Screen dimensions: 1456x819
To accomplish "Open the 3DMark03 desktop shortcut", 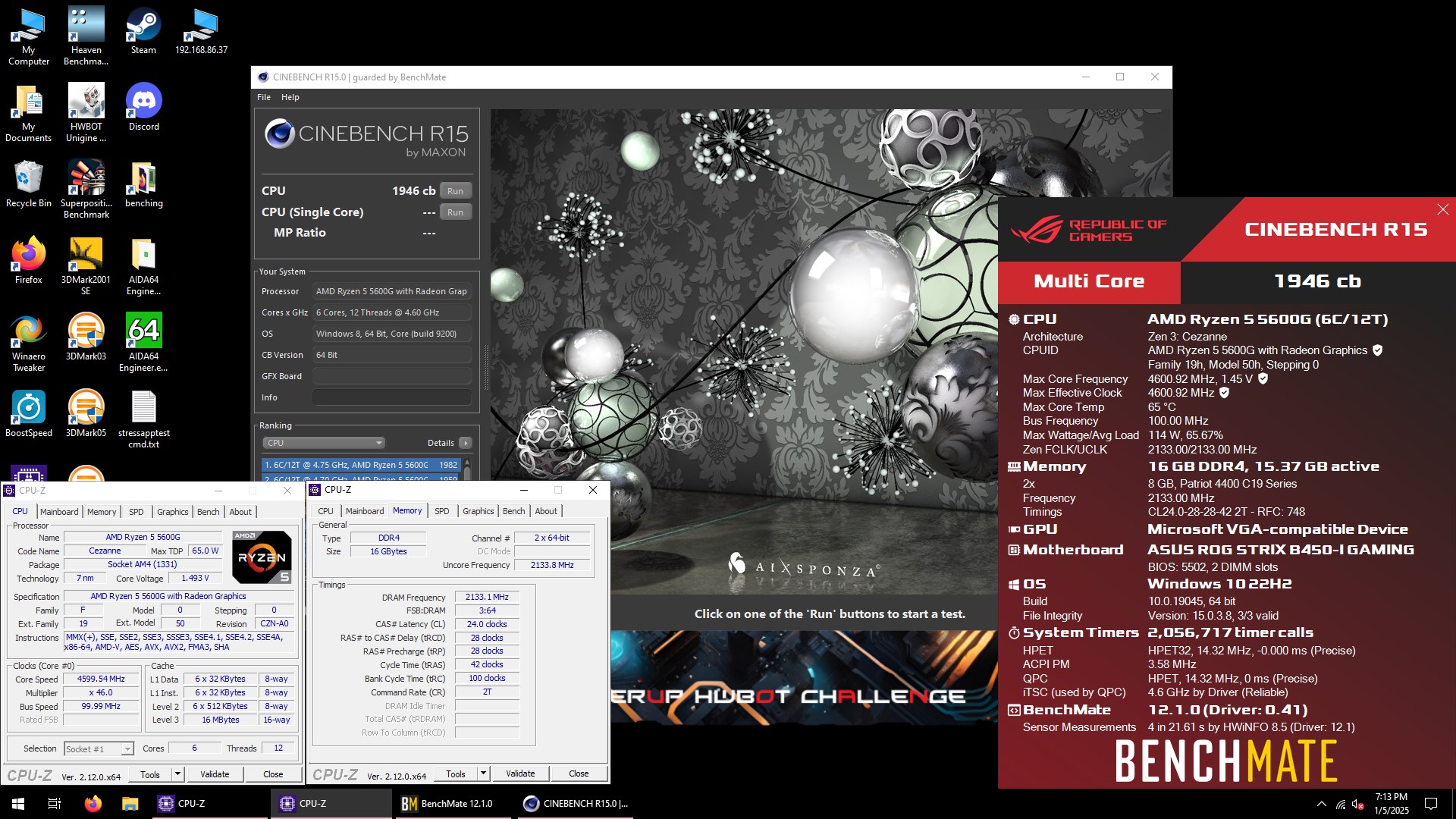I will 86,337.
